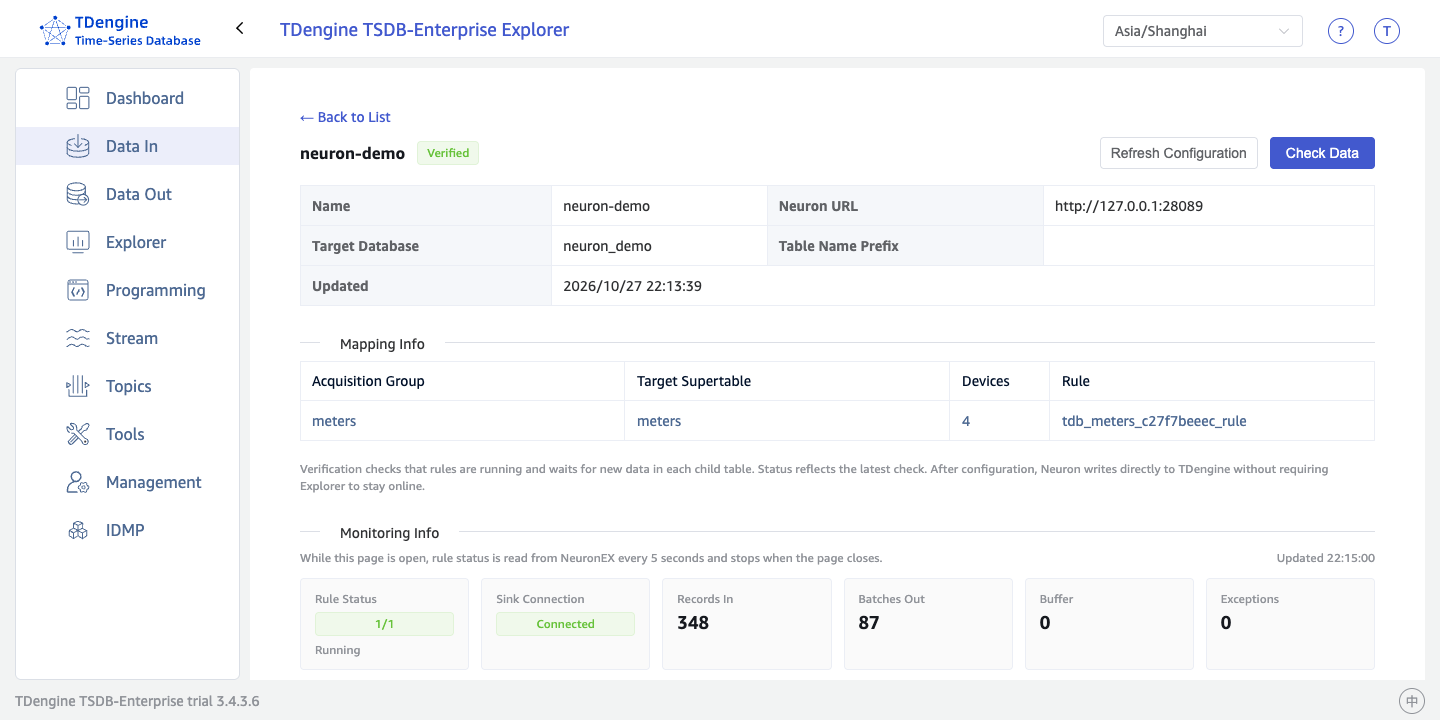Click the Topics sidebar icon
Viewport: 1440px width, 720px height.
click(x=78, y=386)
